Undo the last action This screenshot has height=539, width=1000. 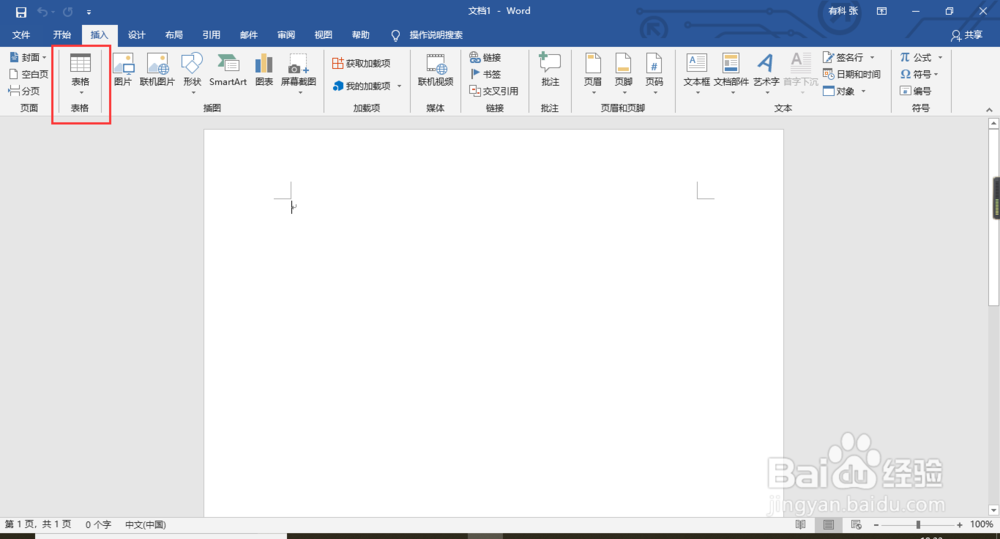tap(42, 11)
